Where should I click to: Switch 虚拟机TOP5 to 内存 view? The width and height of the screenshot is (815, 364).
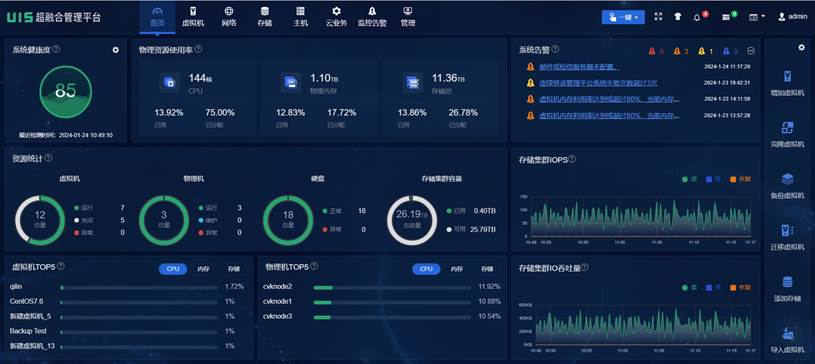pos(203,269)
